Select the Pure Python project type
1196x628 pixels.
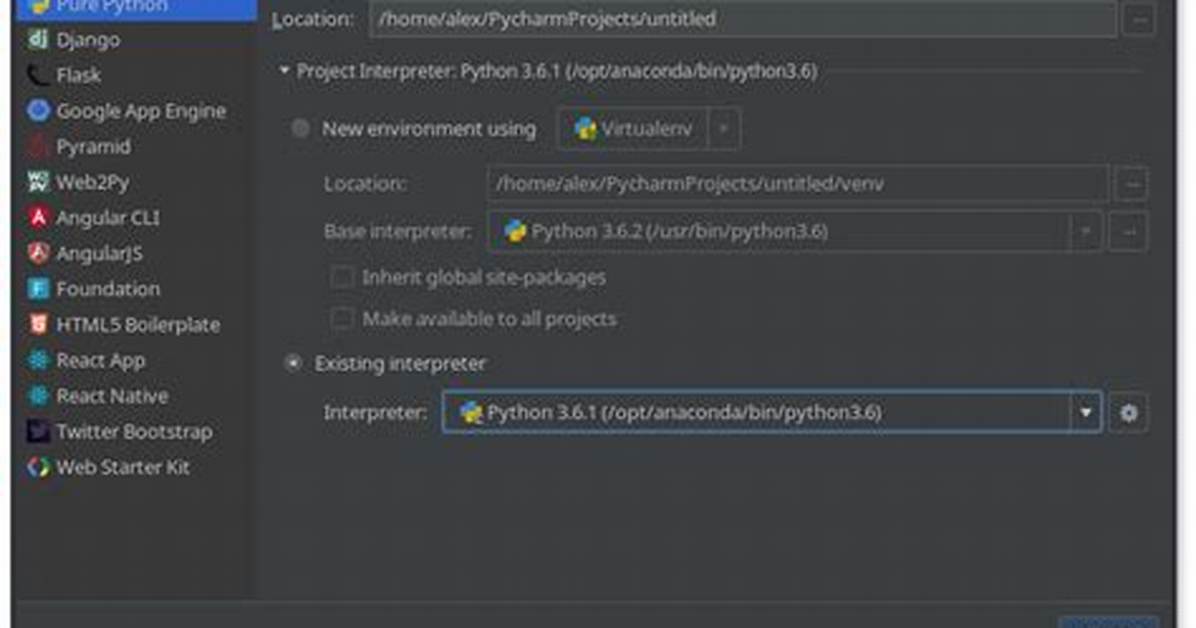click(x=137, y=9)
